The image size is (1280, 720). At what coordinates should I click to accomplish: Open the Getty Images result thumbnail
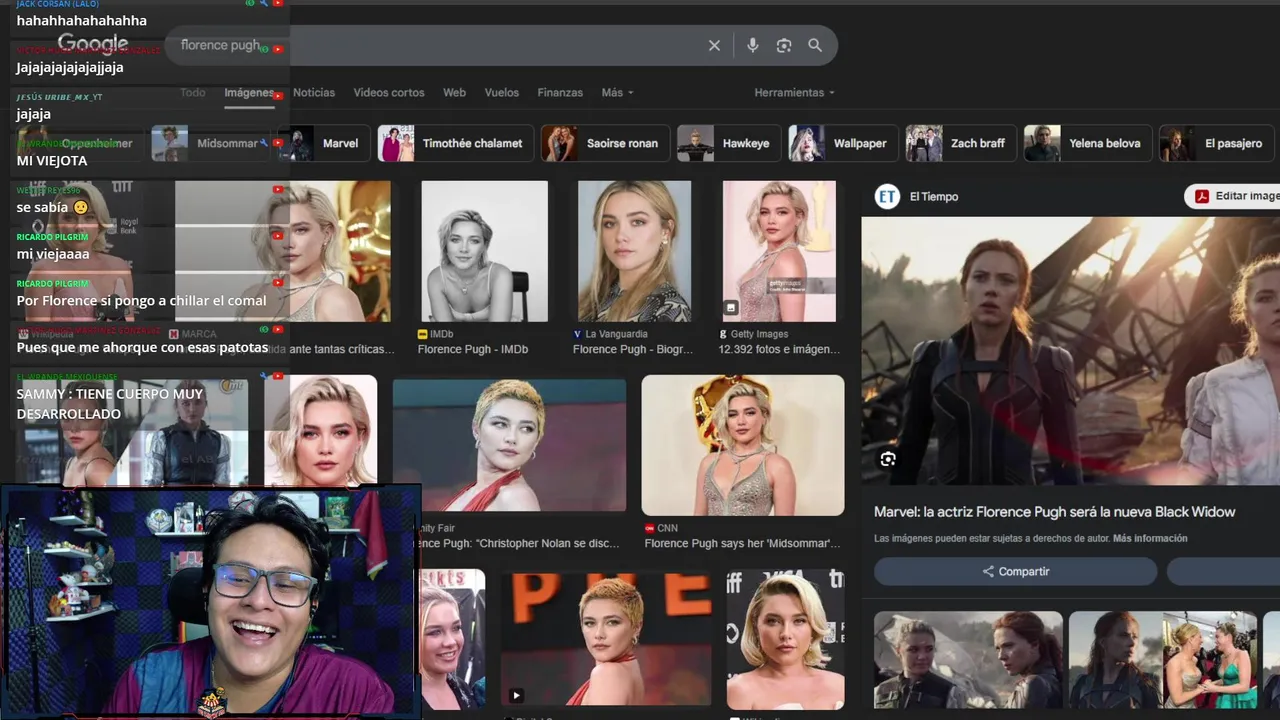[779, 251]
